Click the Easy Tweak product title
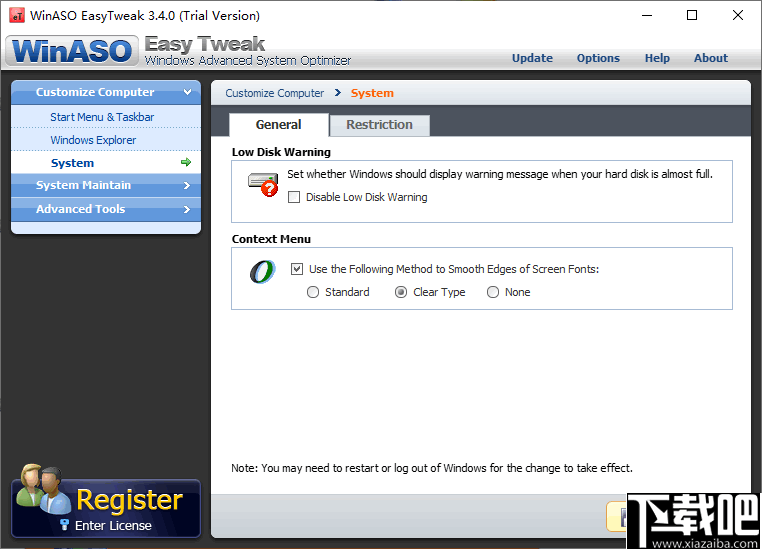 (x=205, y=44)
